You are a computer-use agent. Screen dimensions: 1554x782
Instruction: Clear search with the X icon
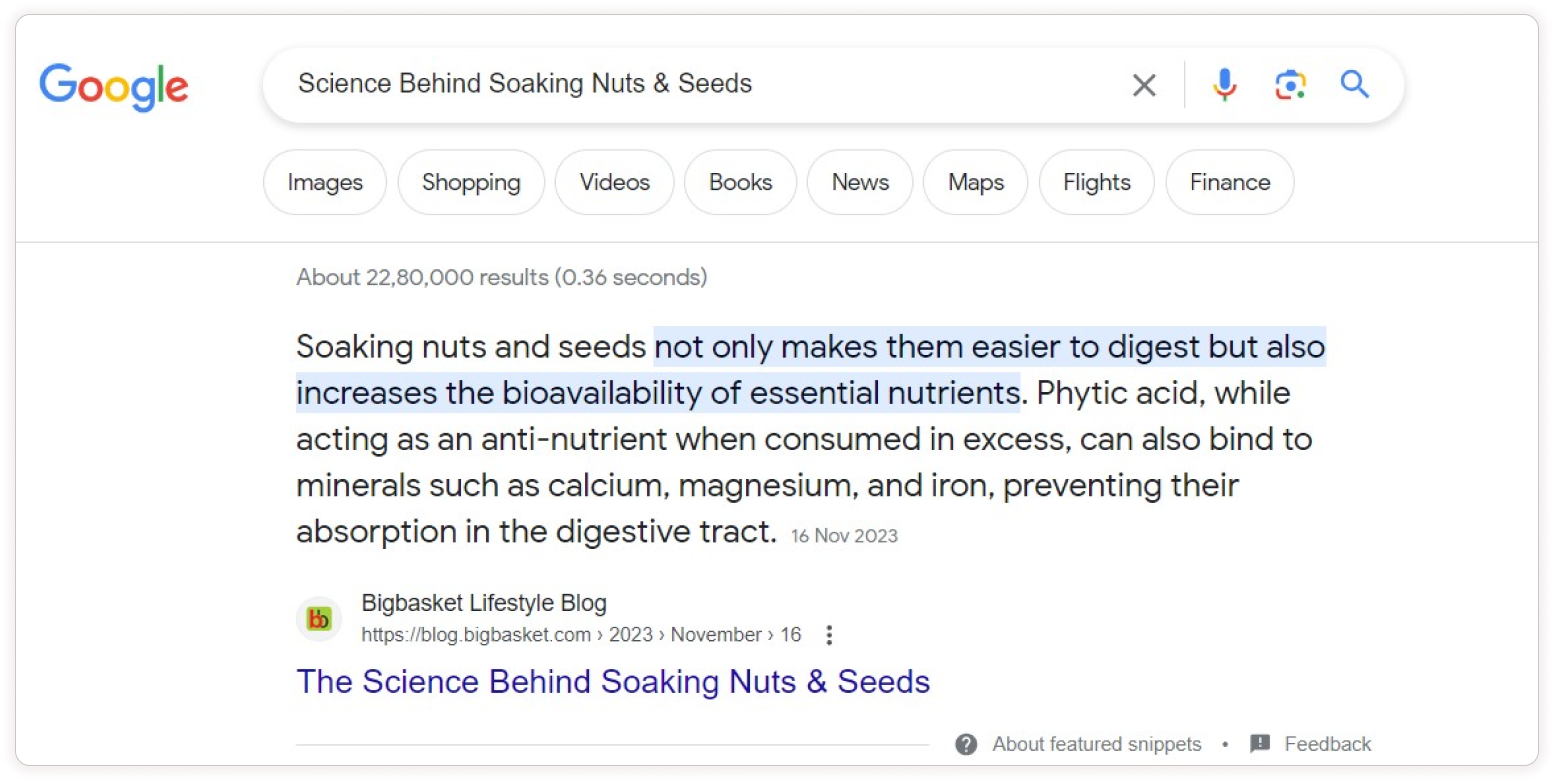1144,85
